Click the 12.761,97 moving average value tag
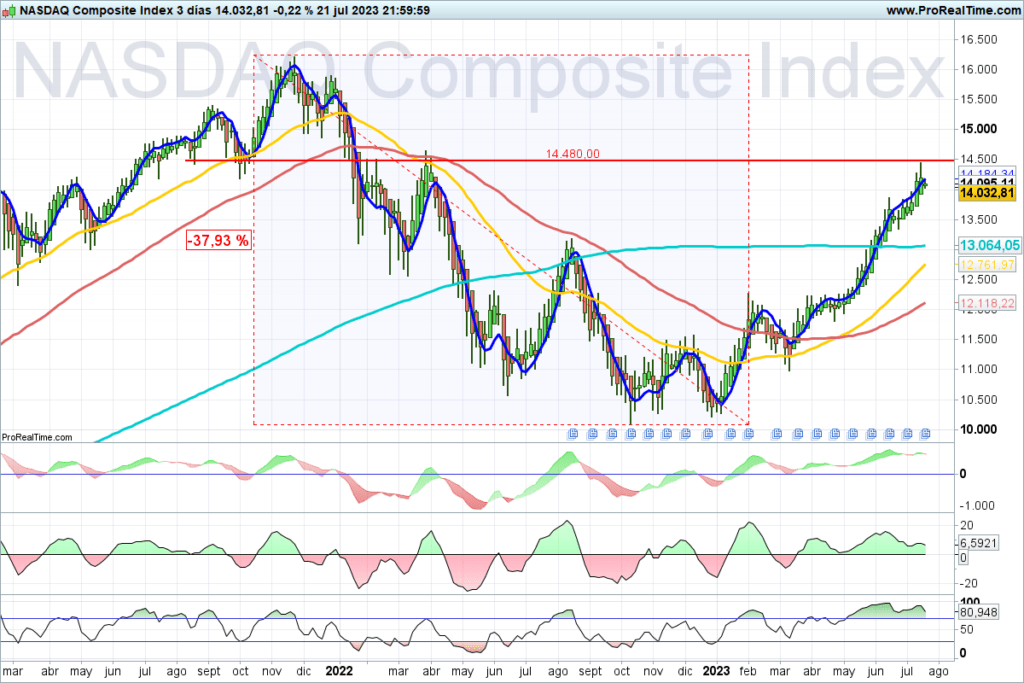 (987, 264)
